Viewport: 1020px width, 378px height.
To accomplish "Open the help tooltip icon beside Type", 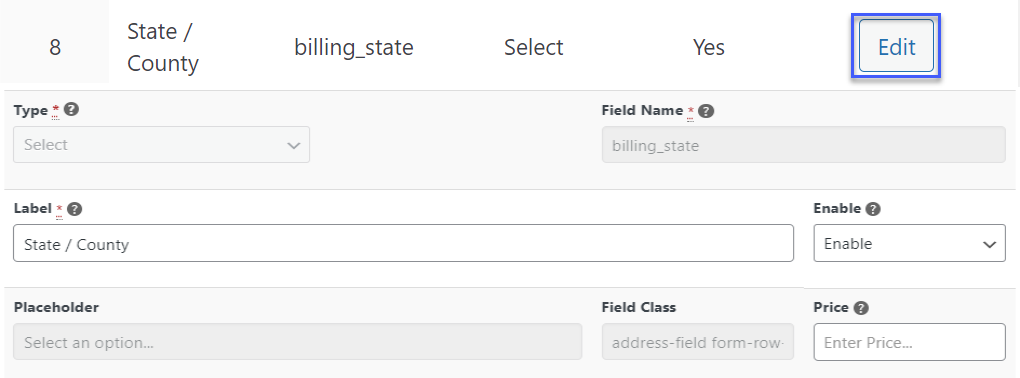I will tap(72, 109).
